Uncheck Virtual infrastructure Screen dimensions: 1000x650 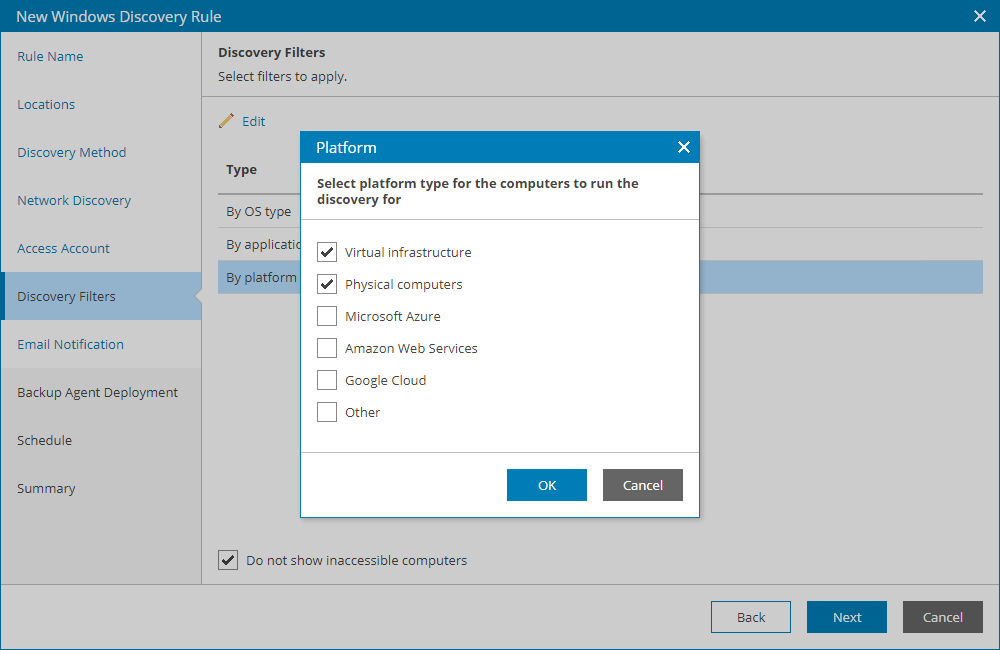pos(326,252)
